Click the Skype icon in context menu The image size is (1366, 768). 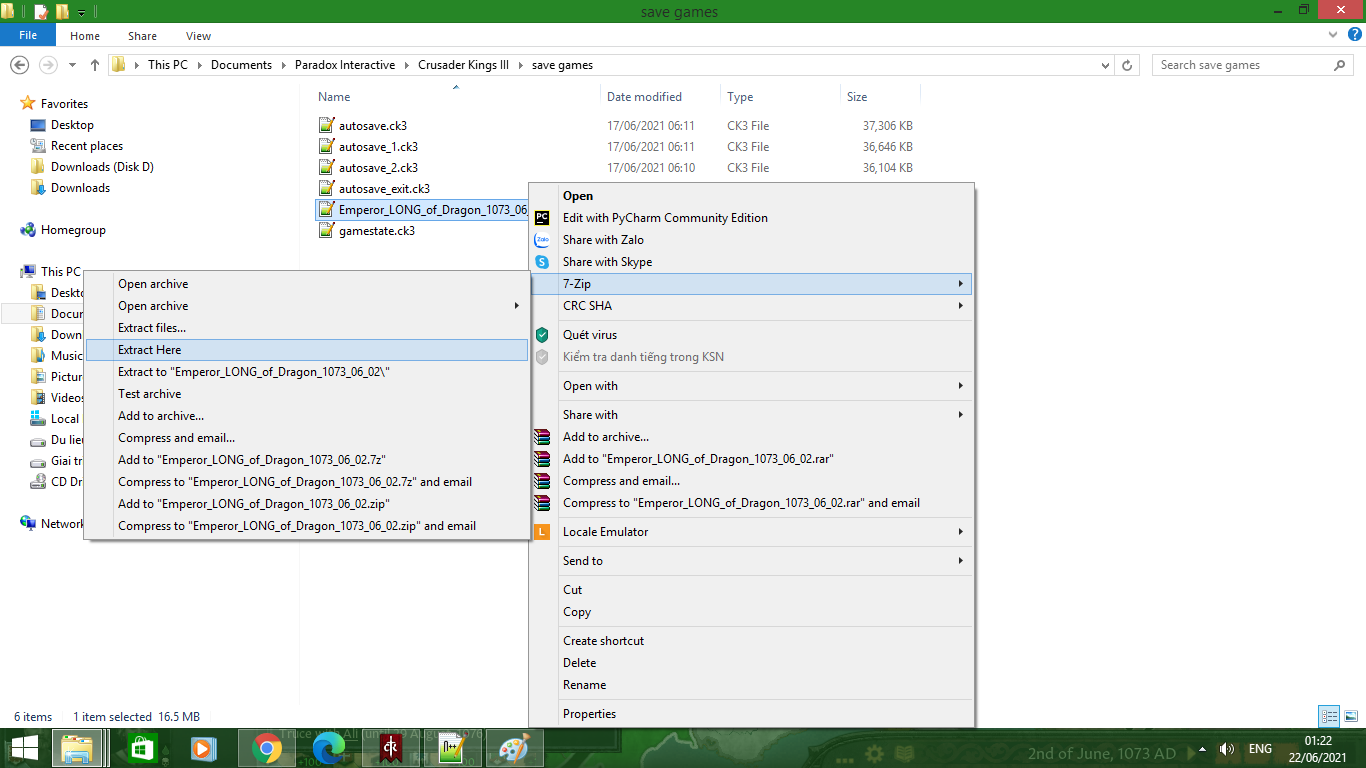pyautogui.click(x=542, y=262)
